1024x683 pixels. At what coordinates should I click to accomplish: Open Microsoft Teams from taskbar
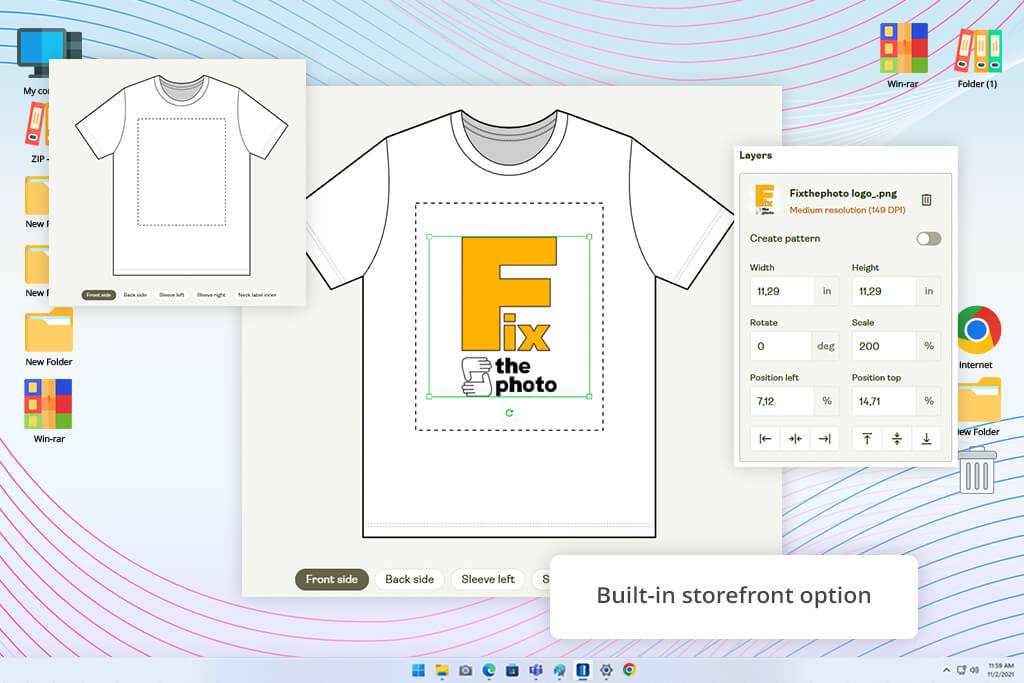[x=536, y=669]
